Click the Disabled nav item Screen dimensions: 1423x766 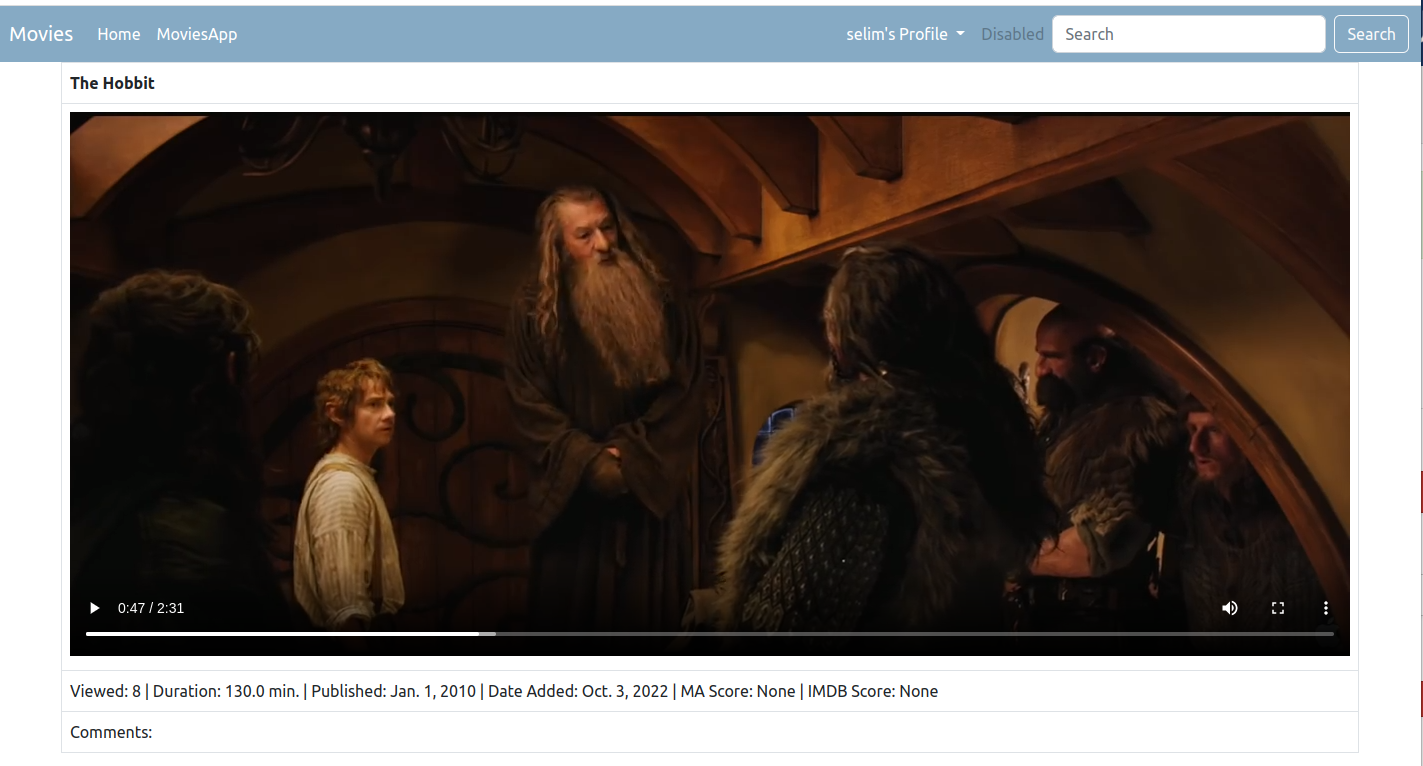click(x=1012, y=34)
